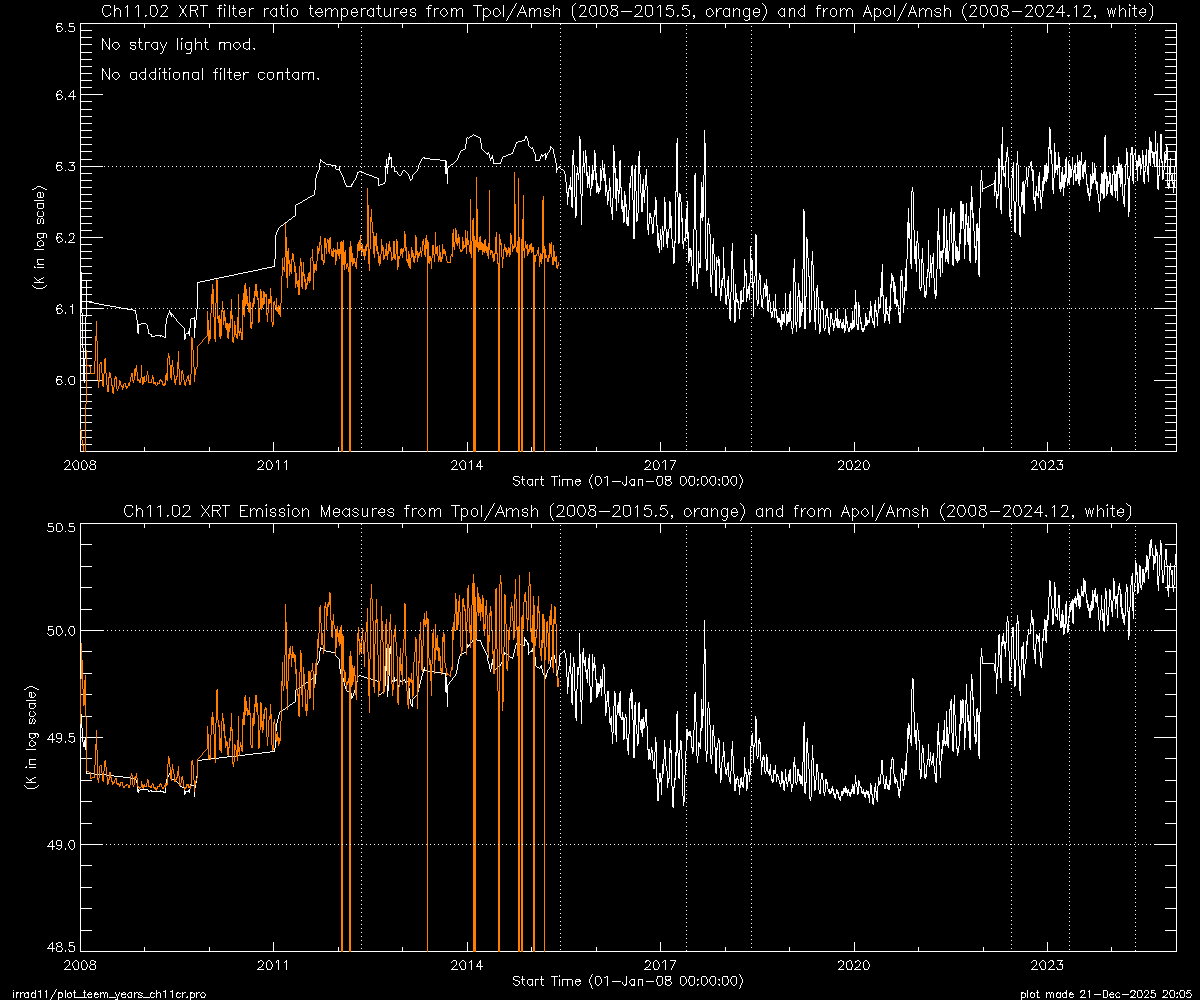Click the 2011 year tick under the top plot
Screen dimensions: 1200x1000
273,465
